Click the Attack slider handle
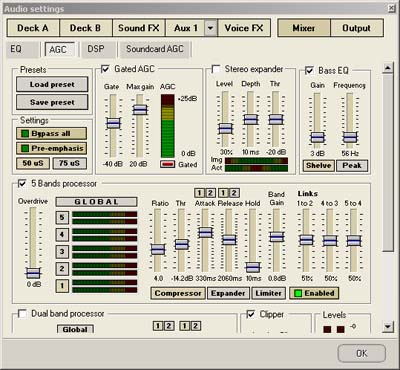 205,232
